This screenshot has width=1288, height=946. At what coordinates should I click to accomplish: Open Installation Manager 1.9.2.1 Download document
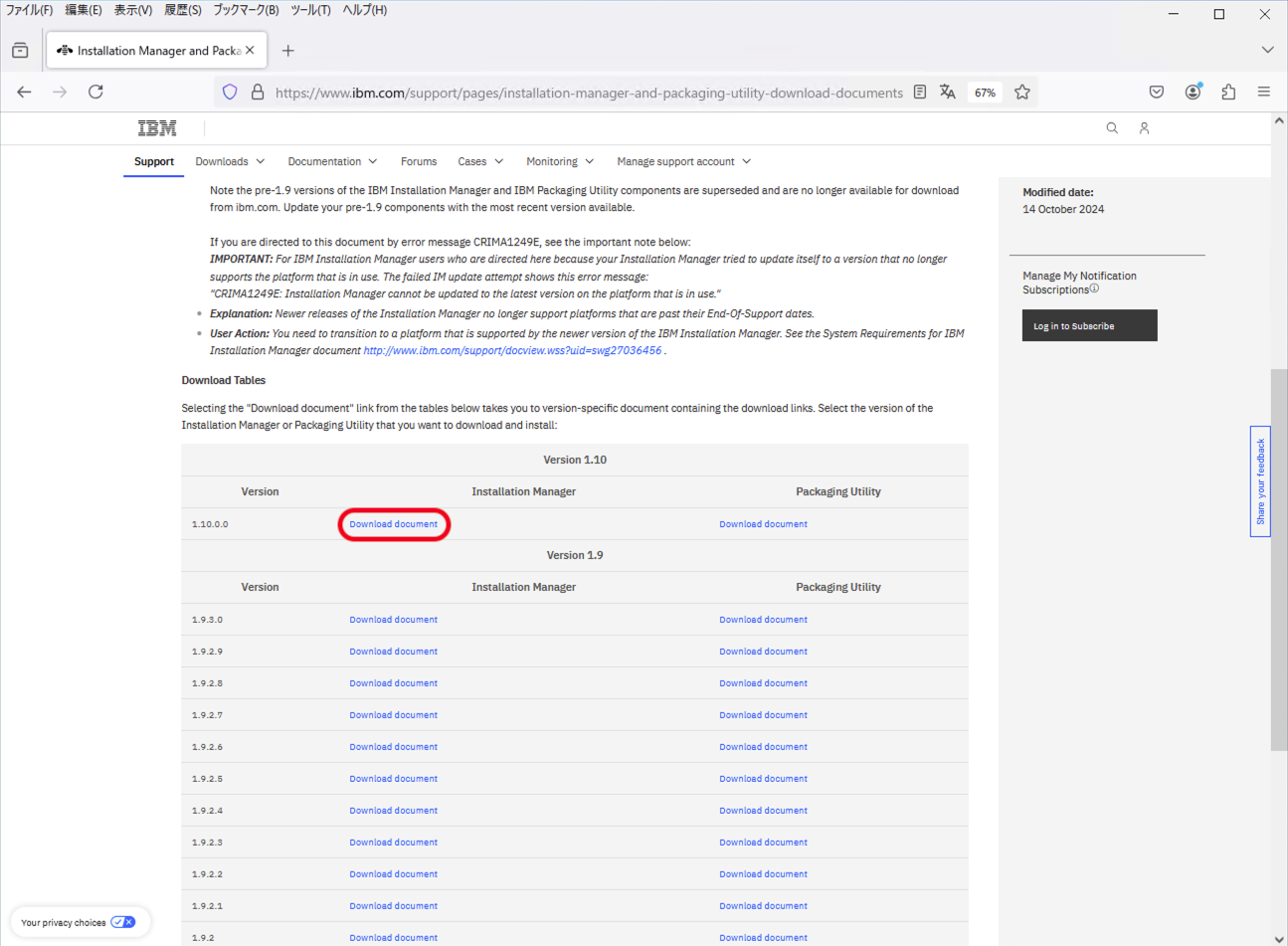pyautogui.click(x=393, y=906)
